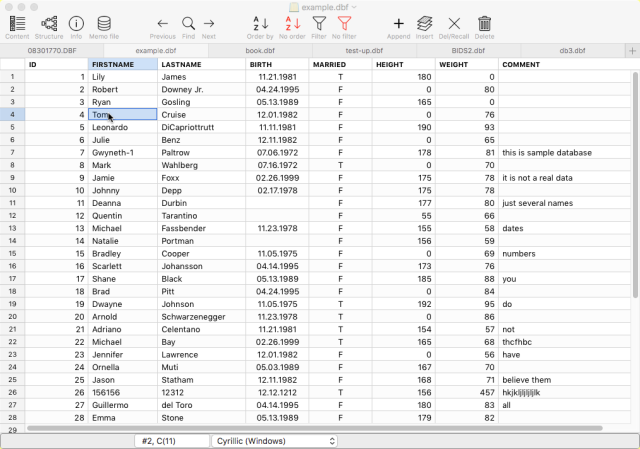Toggle Del/Recall on the record
The width and height of the screenshot is (640, 449).
454,23
